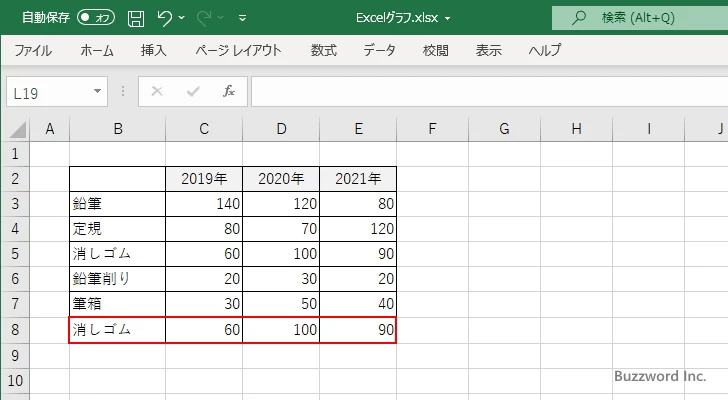Click the 消しゴム cell in row 5
728x400 pixels.
point(118,254)
